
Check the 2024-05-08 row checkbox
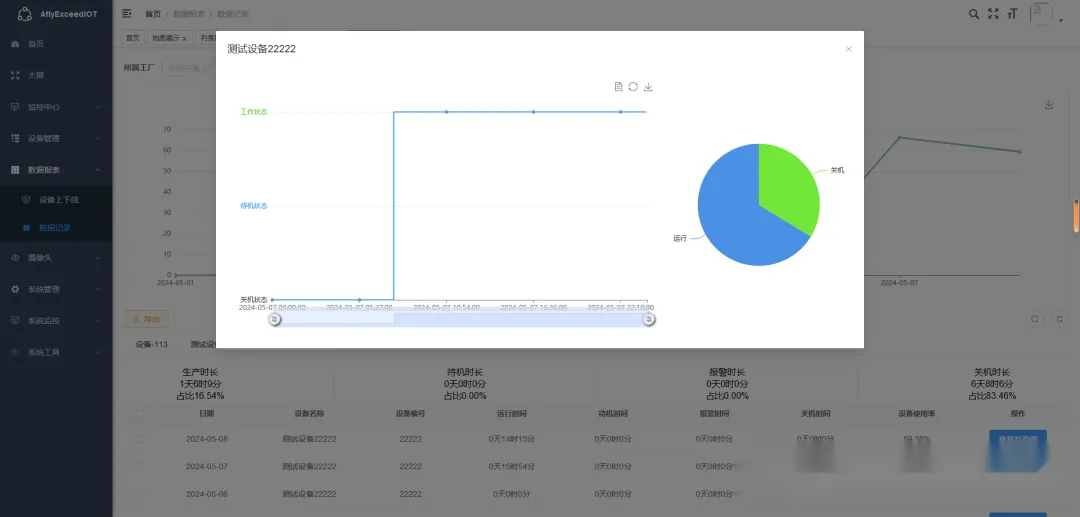[139, 439]
